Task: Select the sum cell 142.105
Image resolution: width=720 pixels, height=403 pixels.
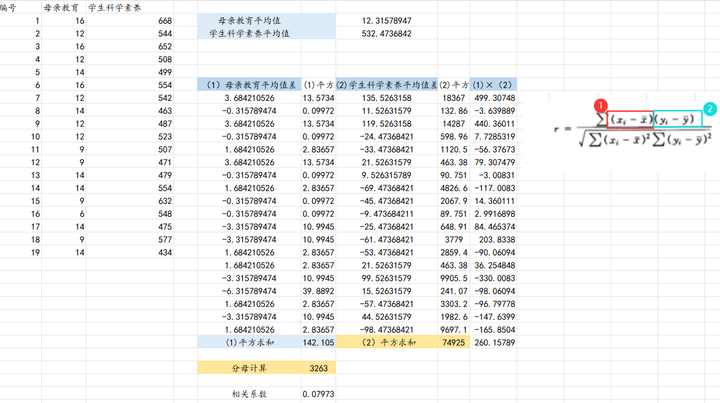Action: 318,342
